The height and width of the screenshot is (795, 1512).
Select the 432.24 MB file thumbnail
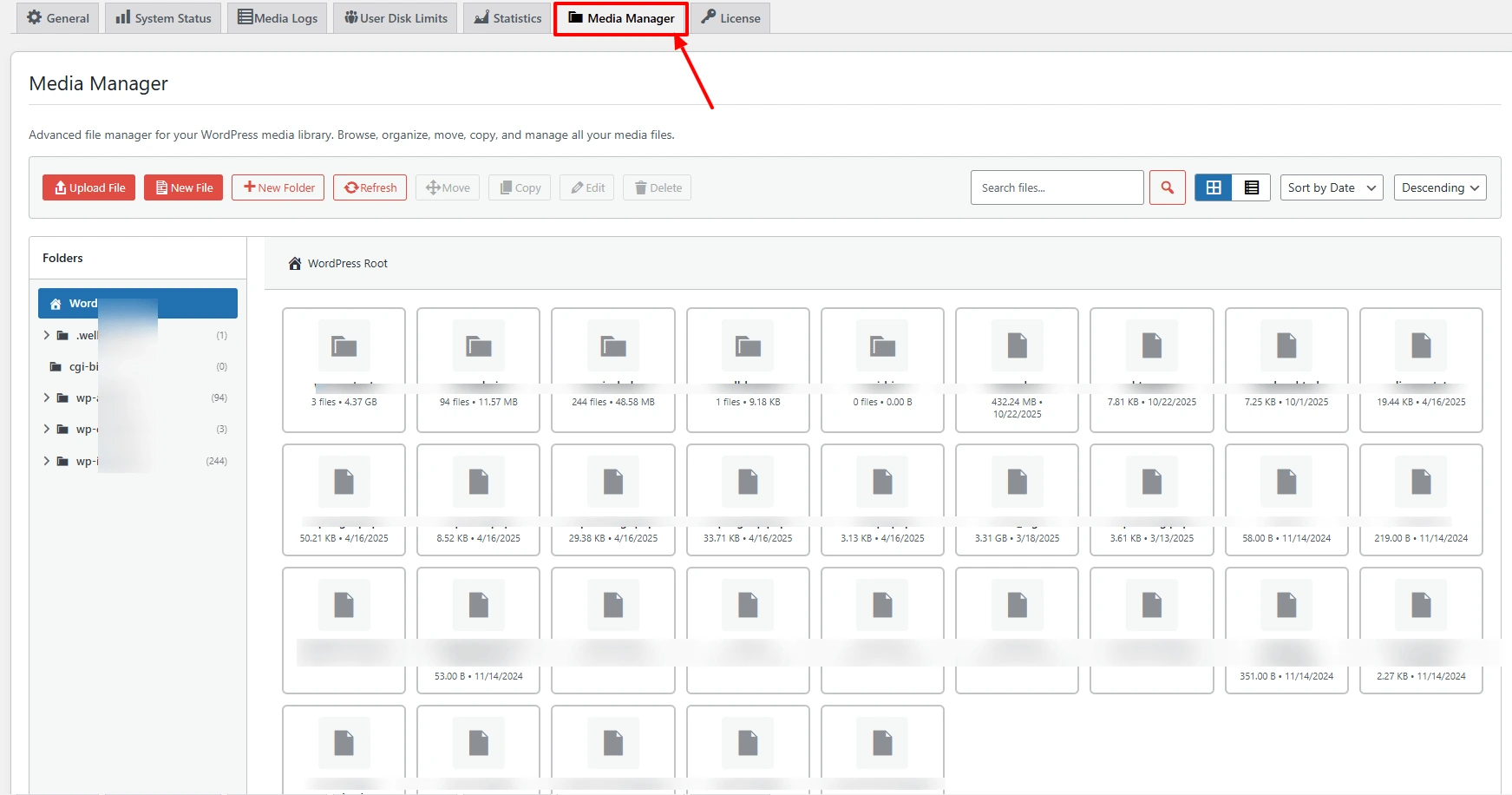pyautogui.click(x=1017, y=369)
